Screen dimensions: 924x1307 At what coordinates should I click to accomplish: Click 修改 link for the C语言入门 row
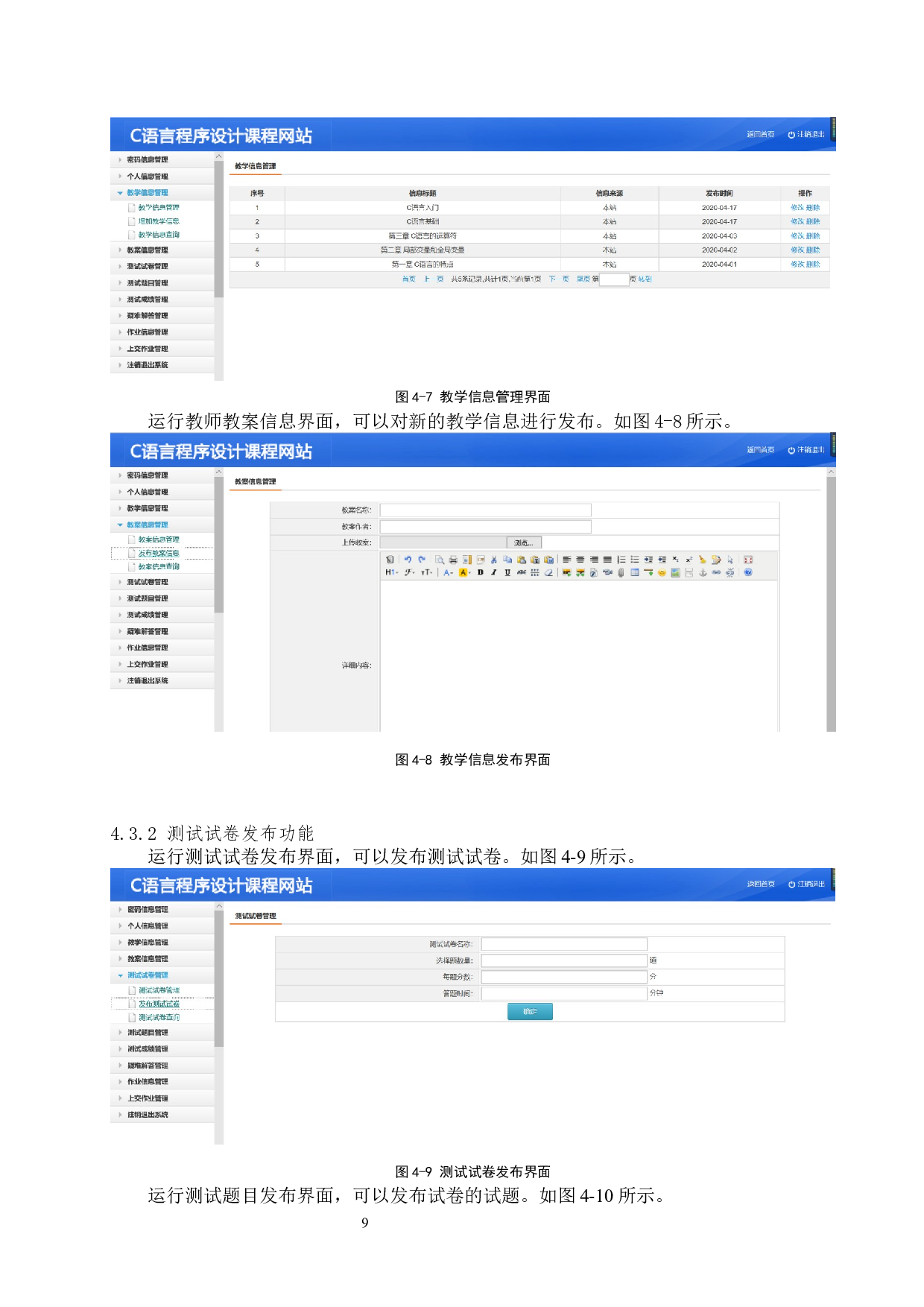(x=797, y=208)
